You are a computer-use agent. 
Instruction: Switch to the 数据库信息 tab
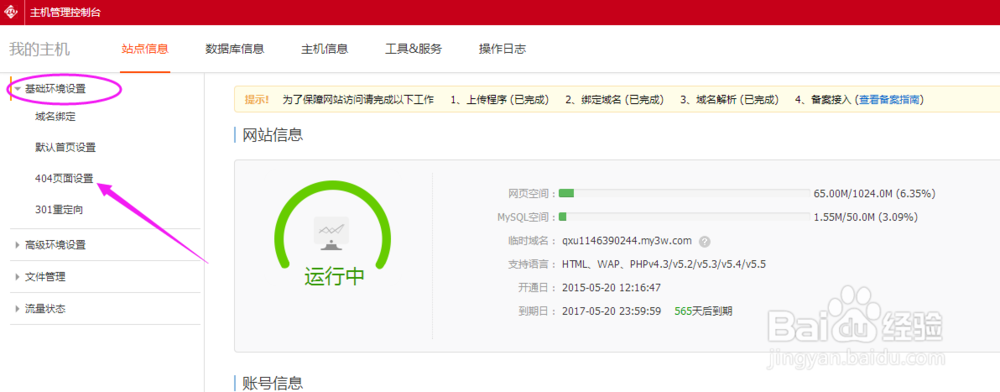pos(235,49)
